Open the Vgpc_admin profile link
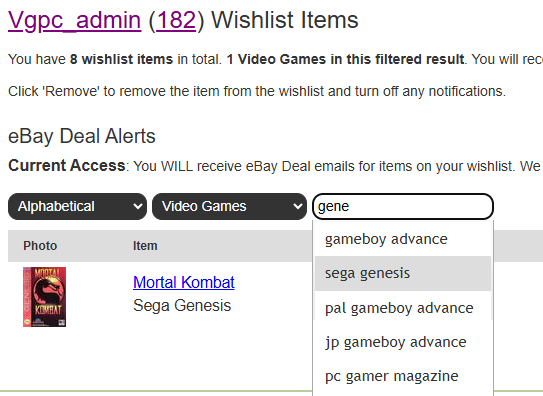This screenshot has width=543, height=396. point(74,20)
